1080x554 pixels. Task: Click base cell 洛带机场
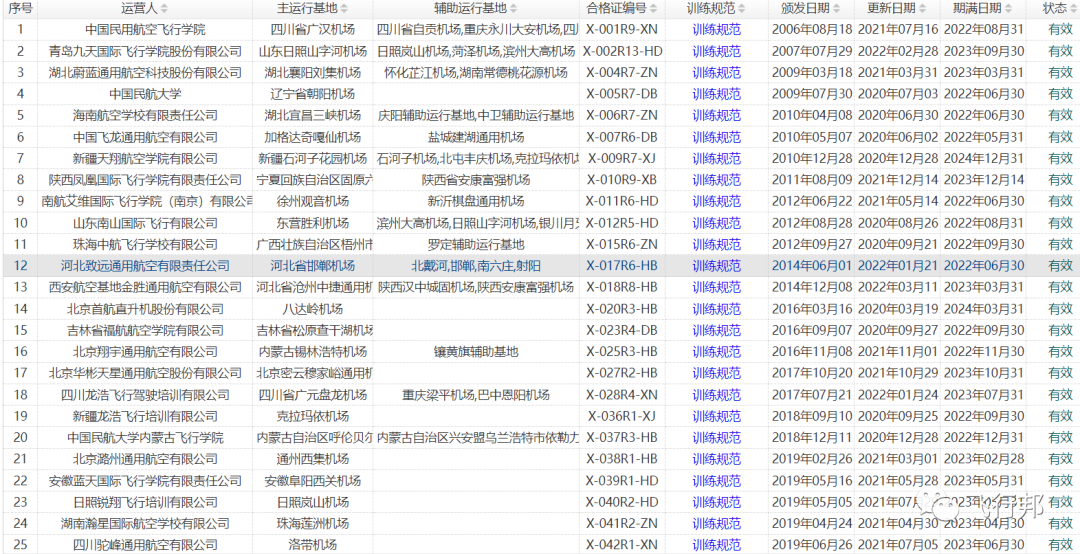(x=313, y=544)
